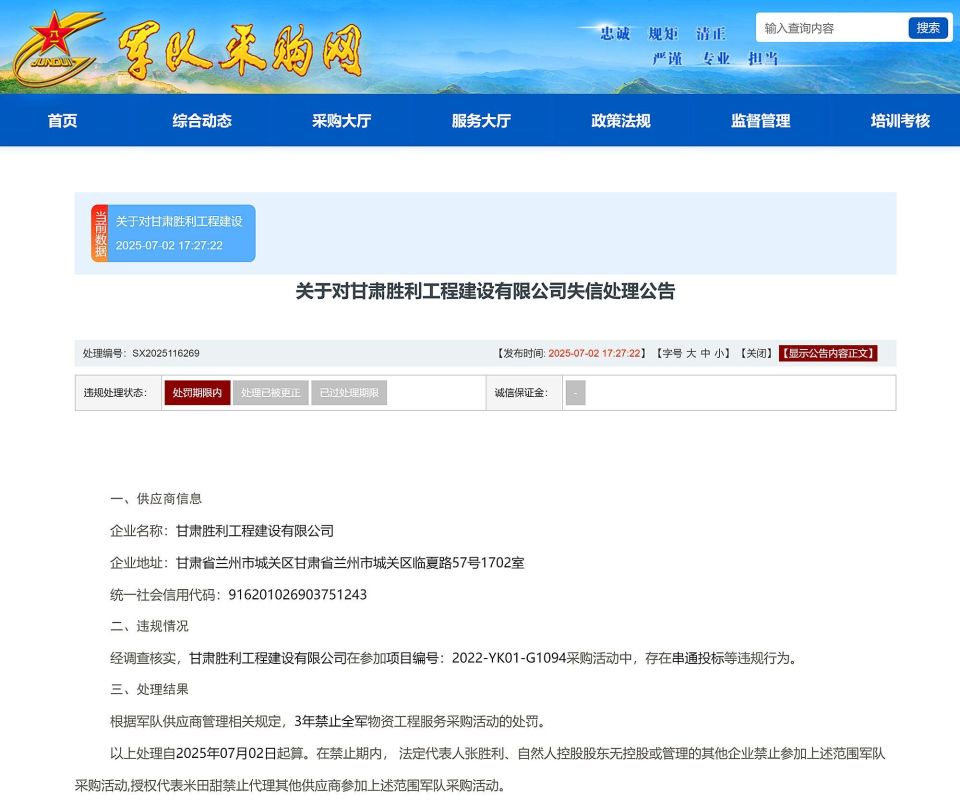960x805 pixels.
Task: Select the 当前数据 announcement card
Action: (173, 233)
